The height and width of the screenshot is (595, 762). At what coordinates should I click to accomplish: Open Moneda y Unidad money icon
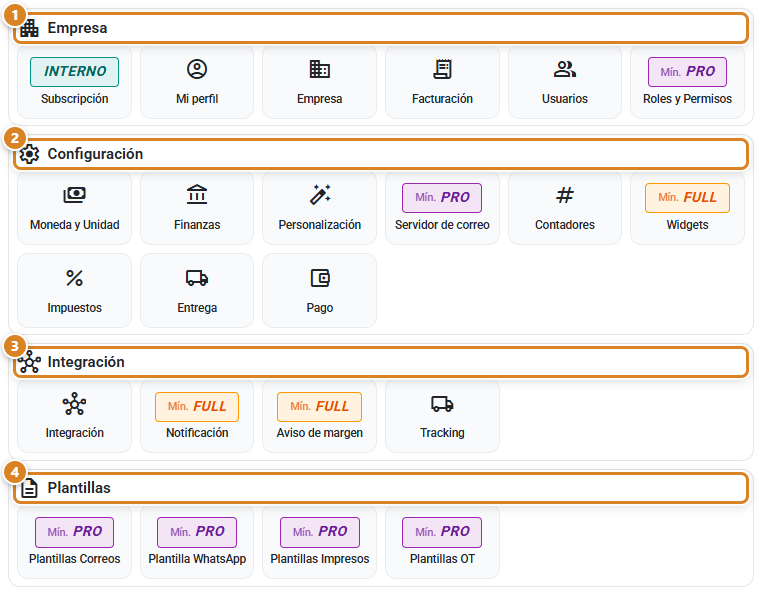(x=74, y=208)
